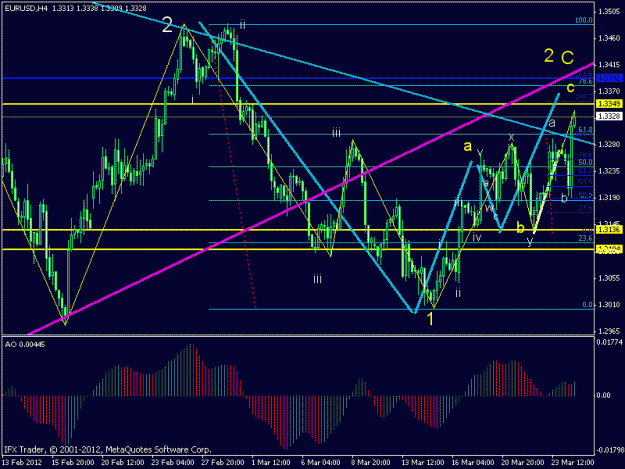Viewport: 625px width, 469px height.
Task: Select the 23 Mar 12:00 time label
Action: click(x=572, y=463)
